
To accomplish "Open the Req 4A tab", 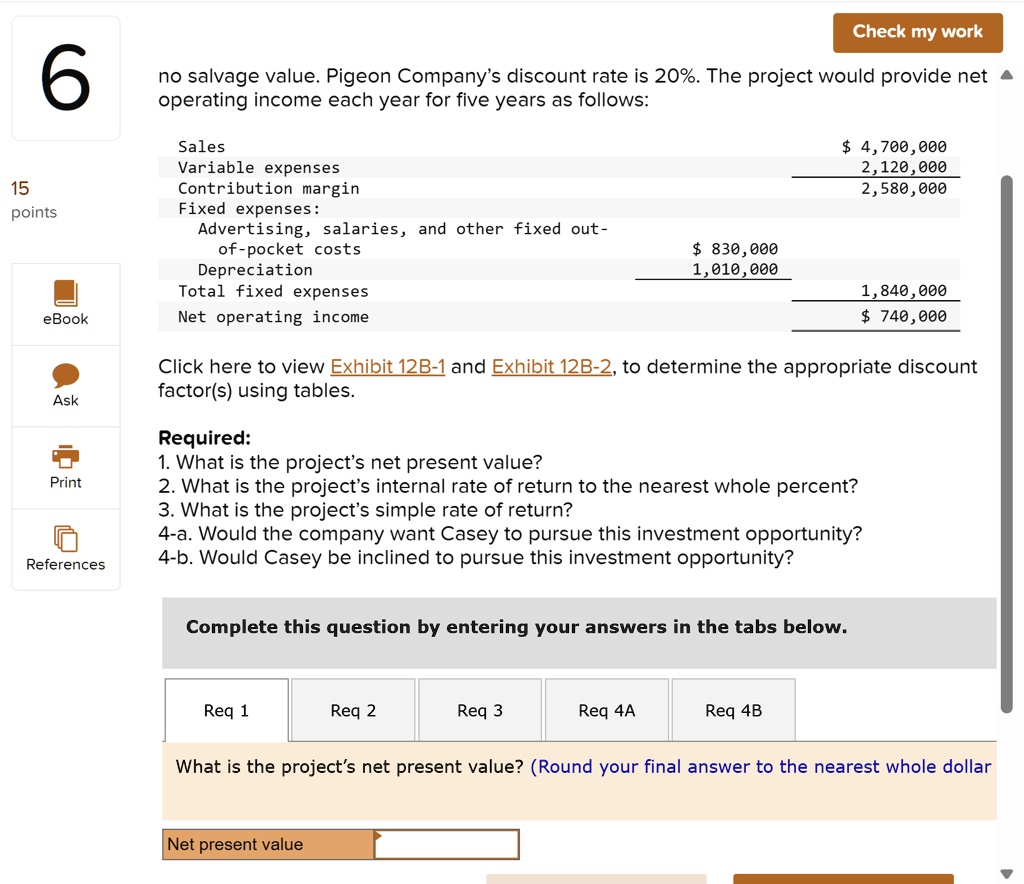I will [607, 710].
